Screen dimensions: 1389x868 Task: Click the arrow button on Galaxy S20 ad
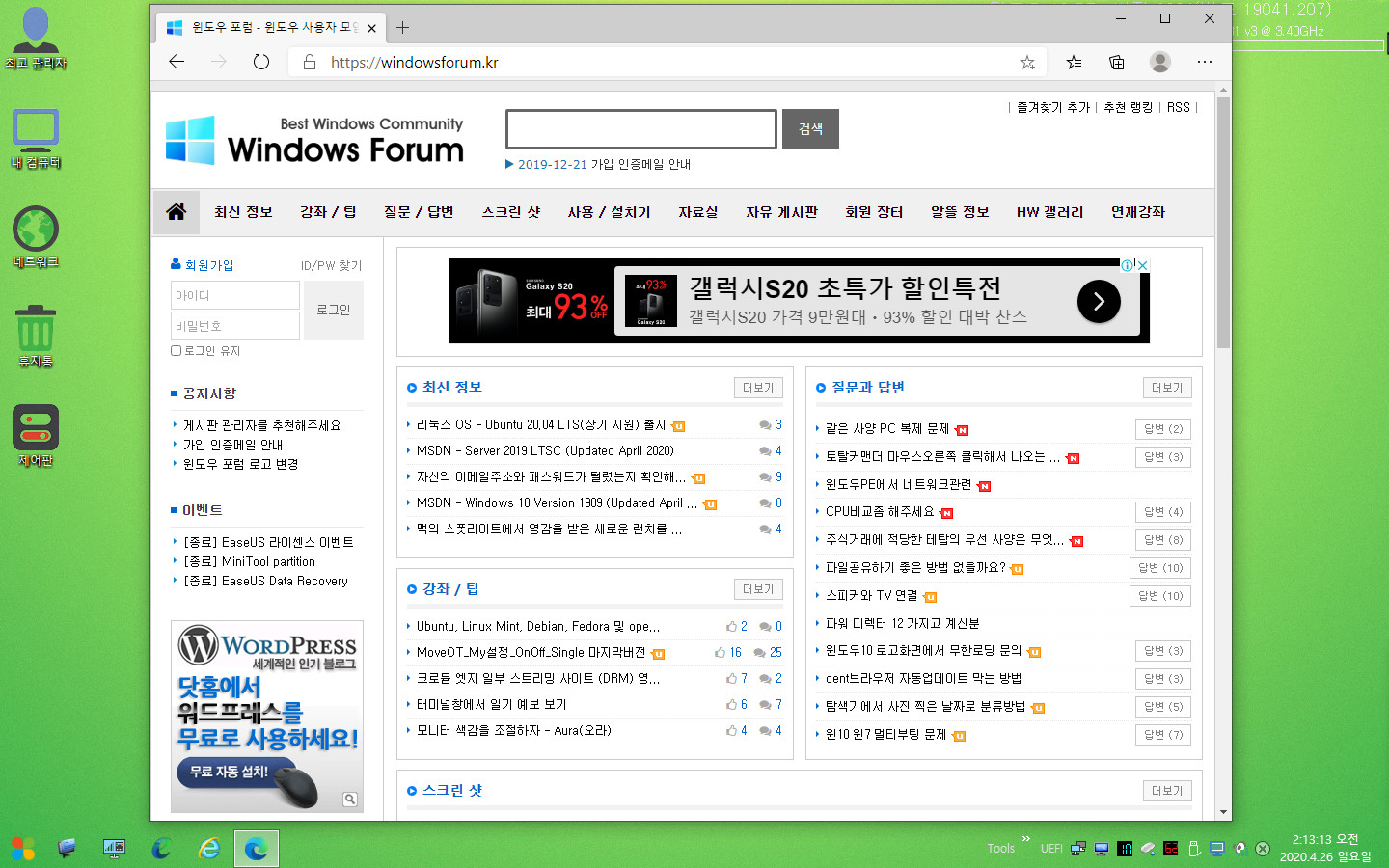tap(1099, 302)
